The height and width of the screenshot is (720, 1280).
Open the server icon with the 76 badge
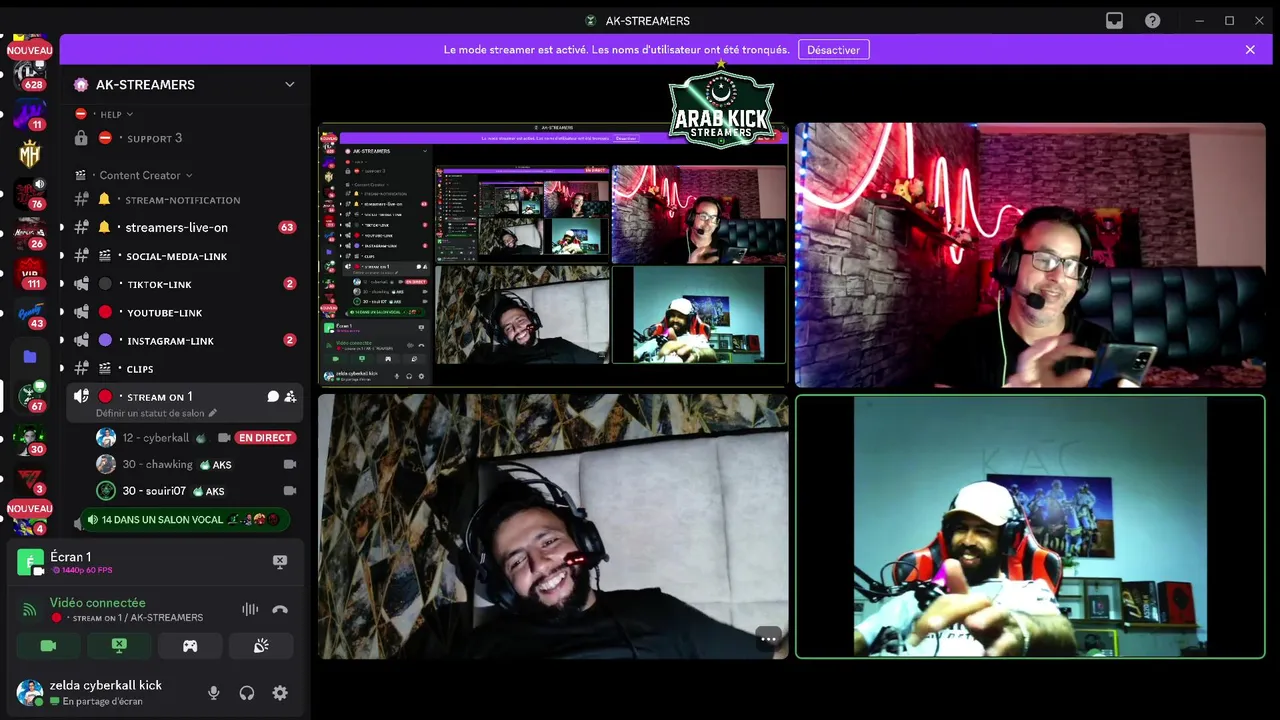click(31, 193)
